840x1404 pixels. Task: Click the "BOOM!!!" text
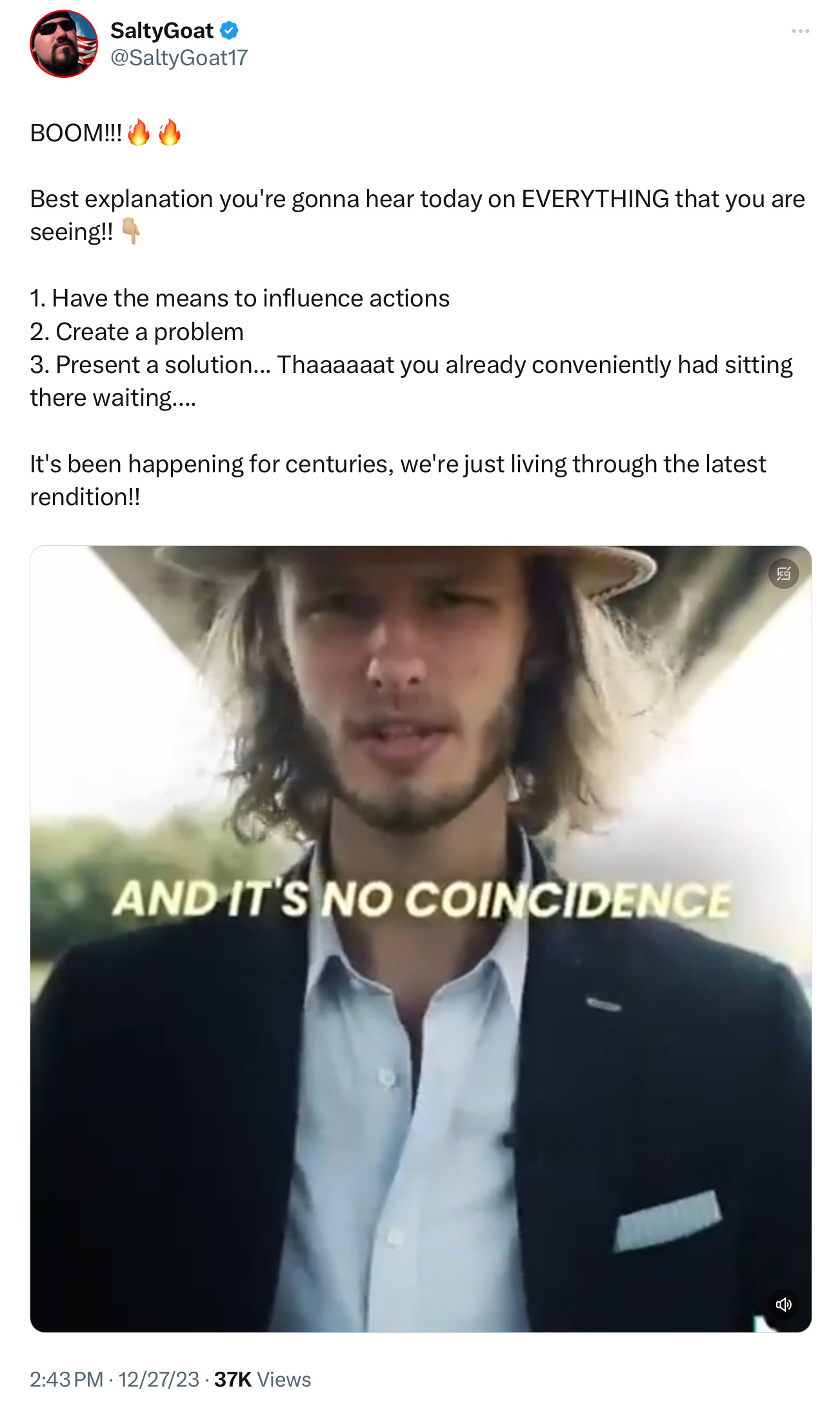(76, 133)
